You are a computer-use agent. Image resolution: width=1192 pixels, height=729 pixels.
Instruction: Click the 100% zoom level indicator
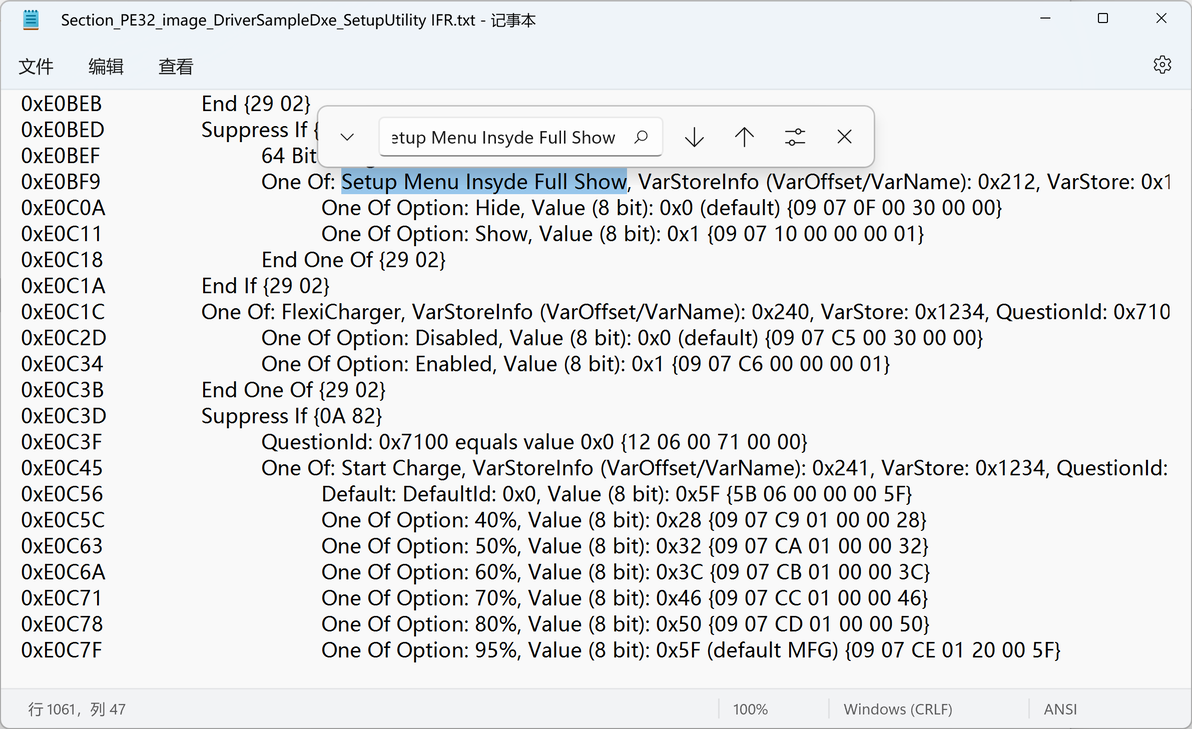click(750, 709)
